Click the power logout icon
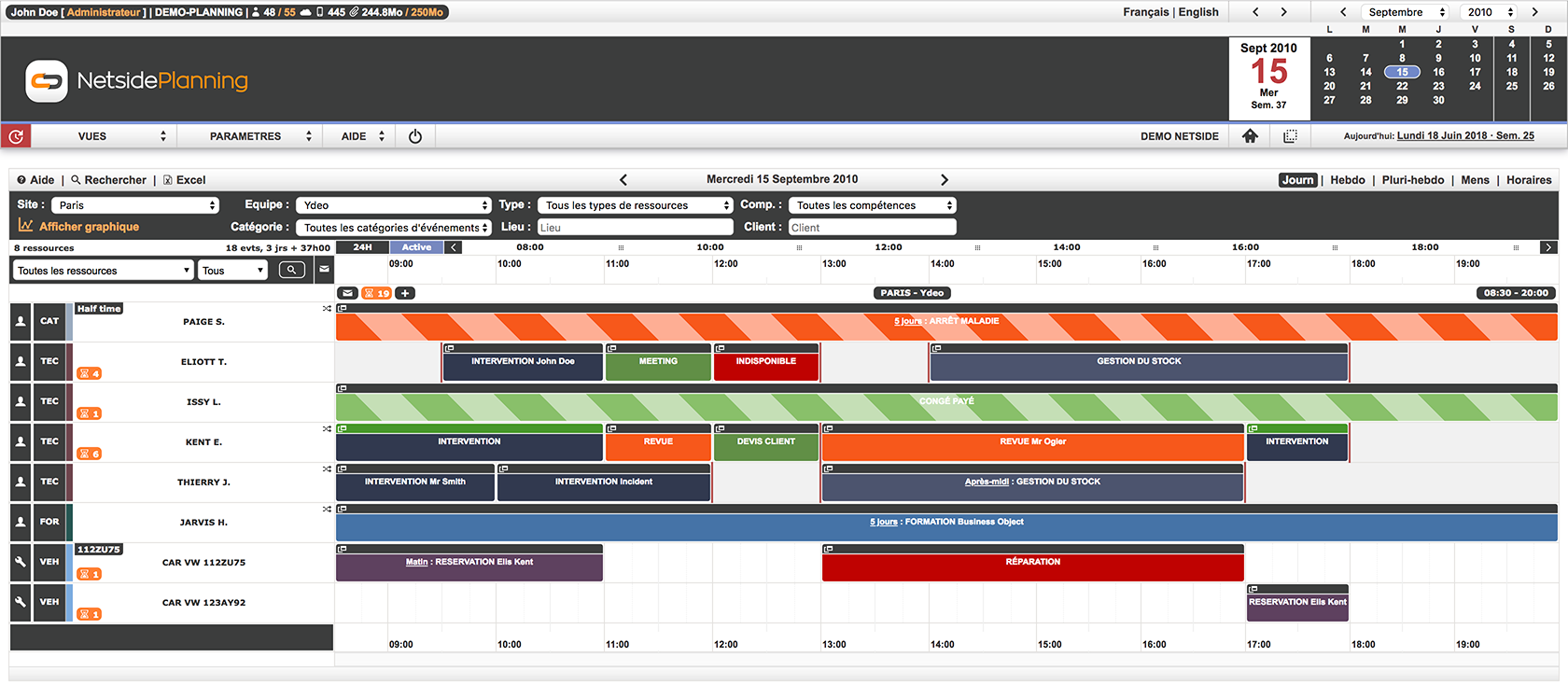1568x685 pixels. pyautogui.click(x=415, y=136)
